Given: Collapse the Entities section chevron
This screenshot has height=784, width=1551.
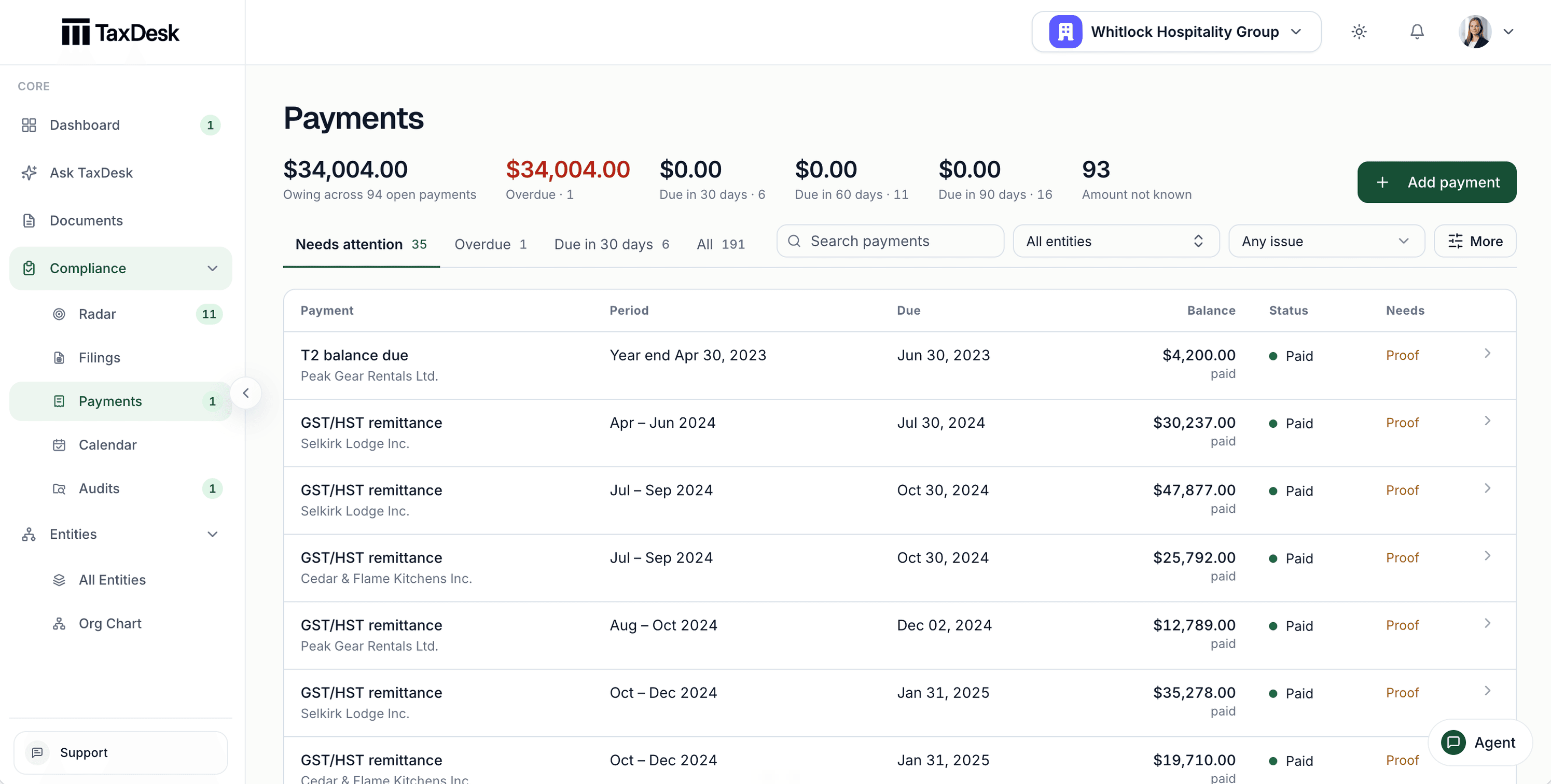Looking at the screenshot, I should 213,534.
